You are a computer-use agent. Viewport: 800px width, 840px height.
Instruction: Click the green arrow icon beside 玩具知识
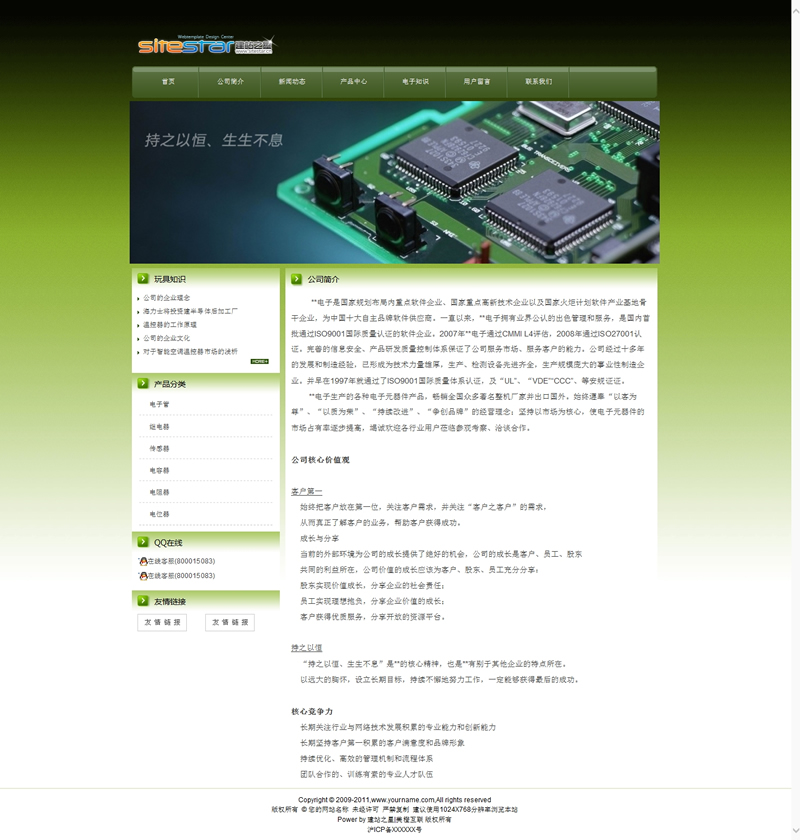(x=142, y=279)
